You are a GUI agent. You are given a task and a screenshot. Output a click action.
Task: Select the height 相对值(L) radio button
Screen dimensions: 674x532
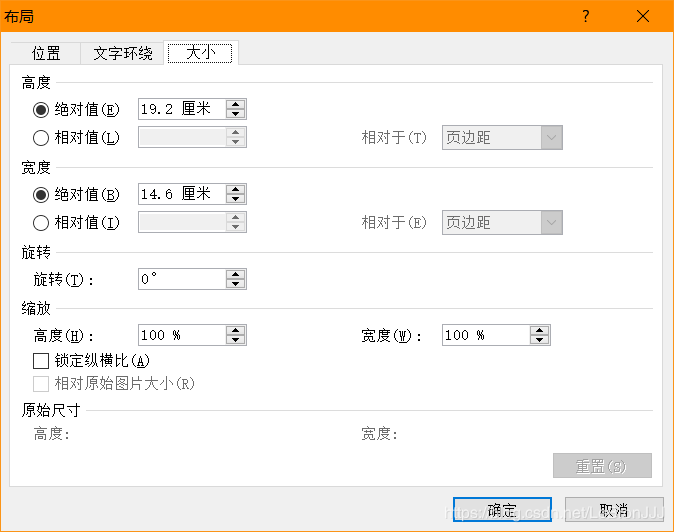tap(41, 138)
